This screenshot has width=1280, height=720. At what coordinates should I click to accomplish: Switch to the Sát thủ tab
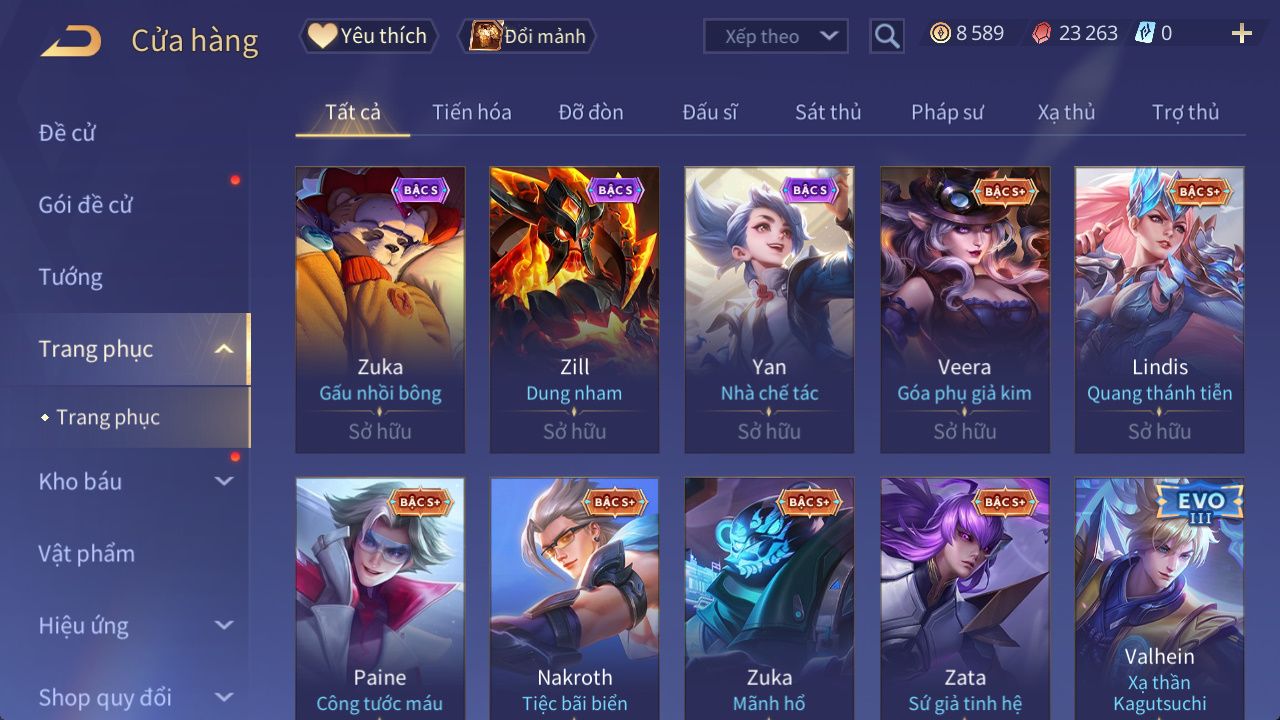(828, 112)
